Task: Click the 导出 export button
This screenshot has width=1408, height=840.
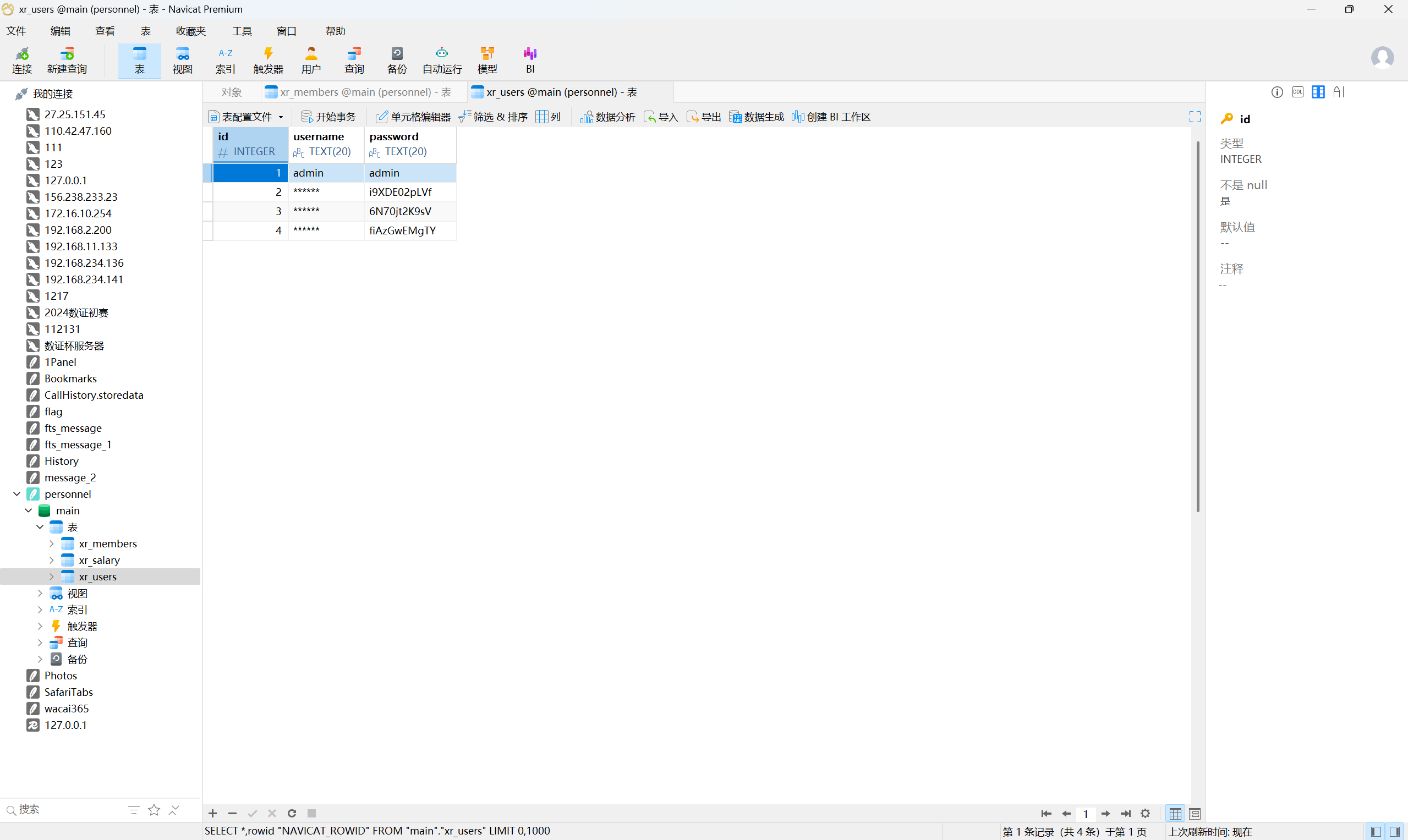Action: tap(704, 117)
